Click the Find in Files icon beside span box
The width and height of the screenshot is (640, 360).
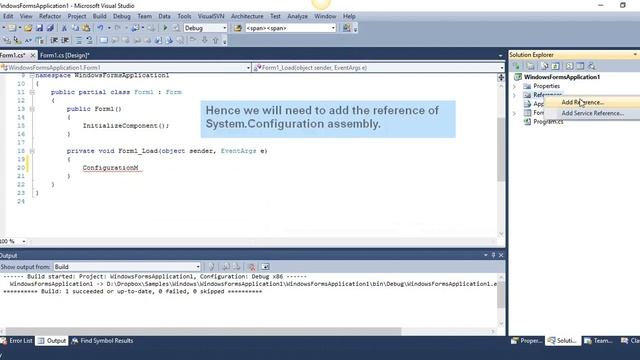(x=238, y=28)
